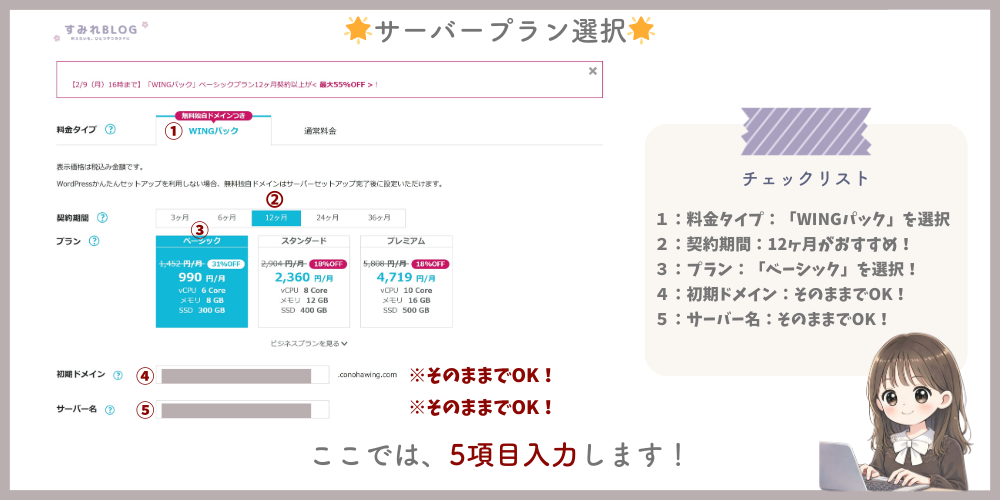Click the 最大55%OFF campaign banner text
The image size is (1000, 500).
click(346, 84)
